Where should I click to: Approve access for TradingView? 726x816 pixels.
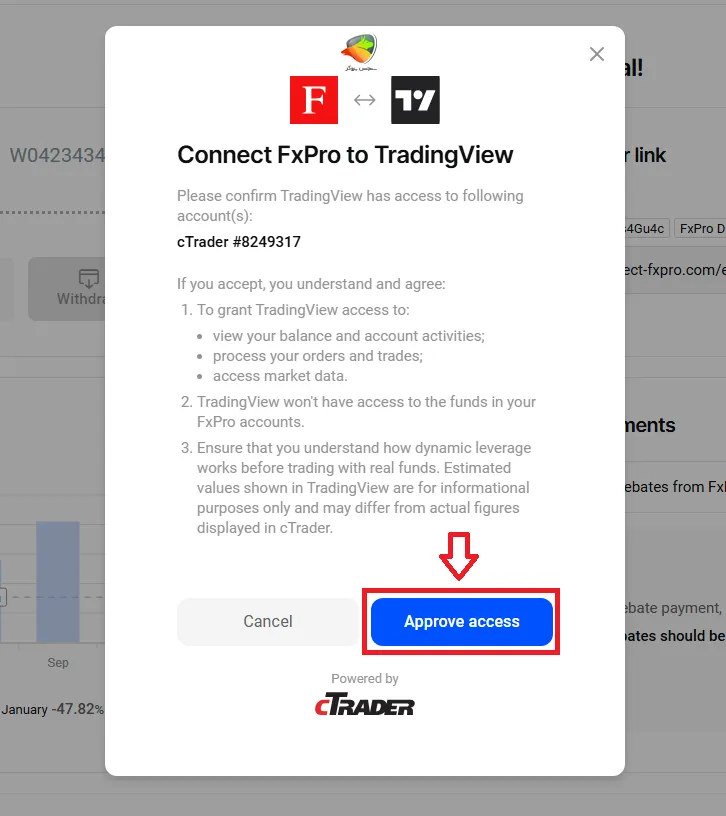(x=462, y=621)
